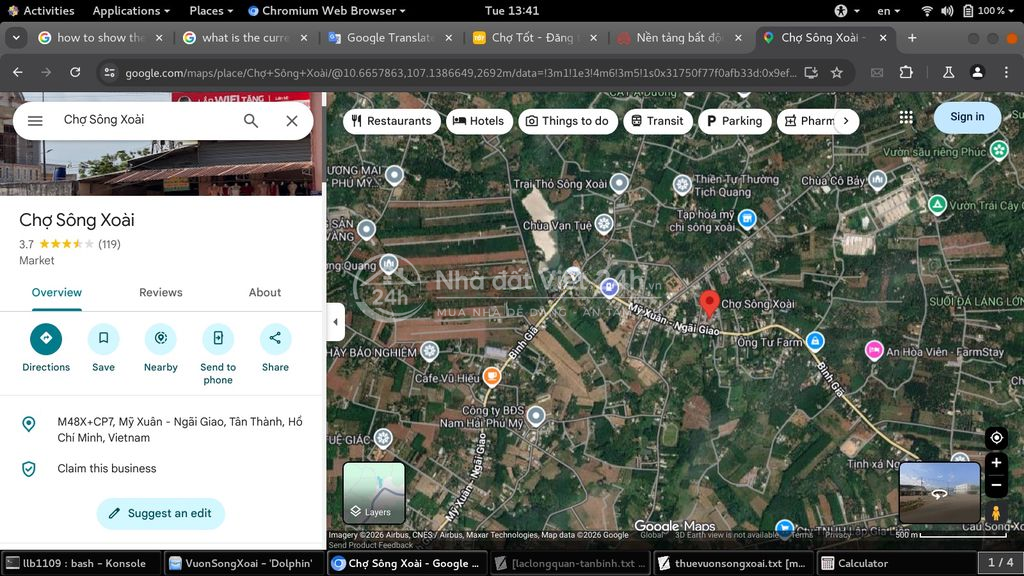Show Parking locations on map
Image resolution: width=1024 pixels, height=576 pixels.
point(735,121)
